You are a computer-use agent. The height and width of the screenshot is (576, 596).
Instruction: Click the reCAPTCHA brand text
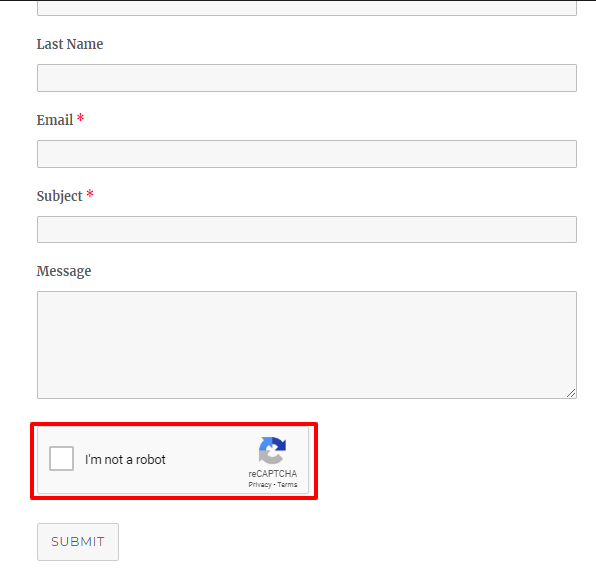[273, 474]
